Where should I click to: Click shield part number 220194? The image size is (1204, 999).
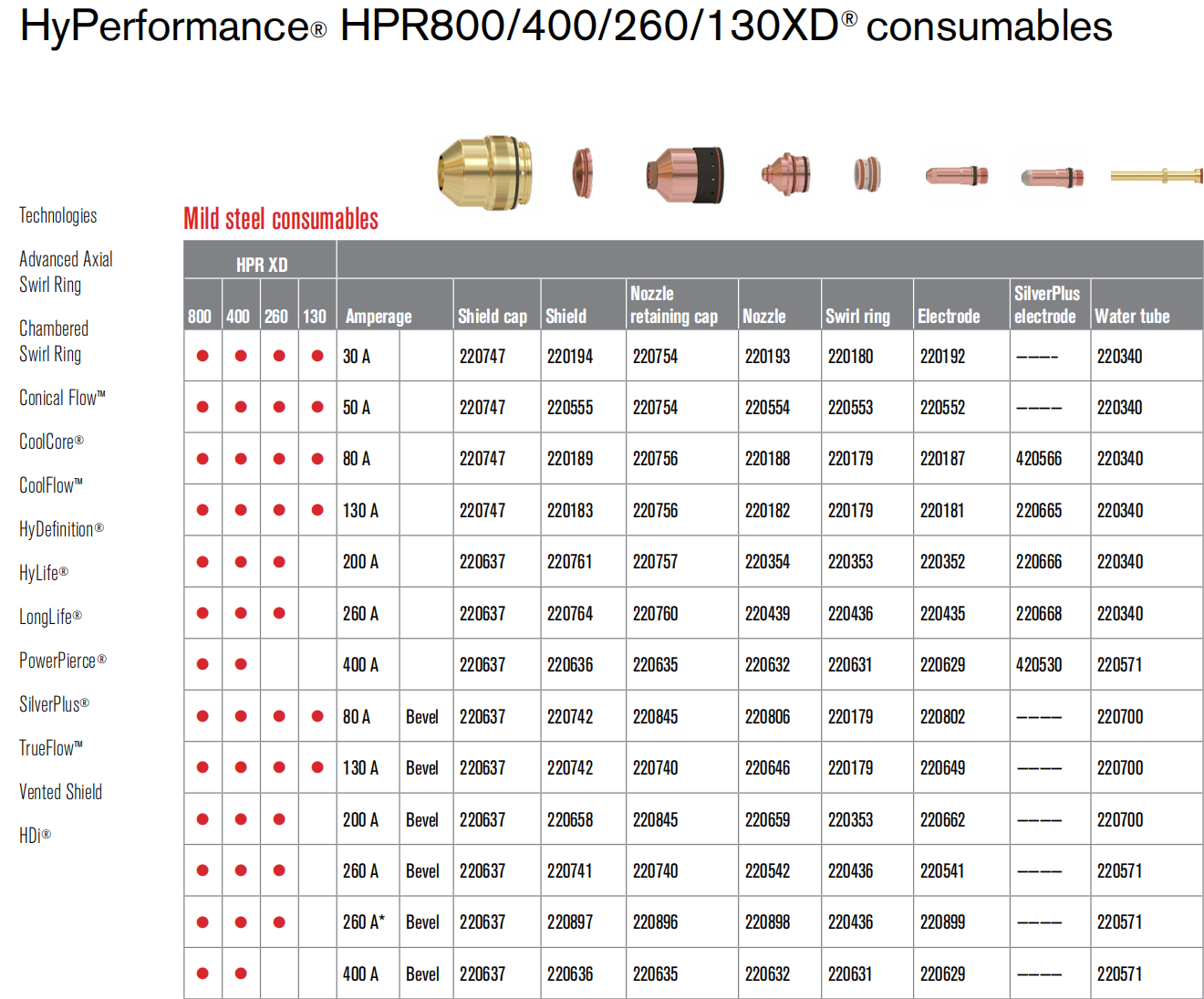click(x=570, y=357)
